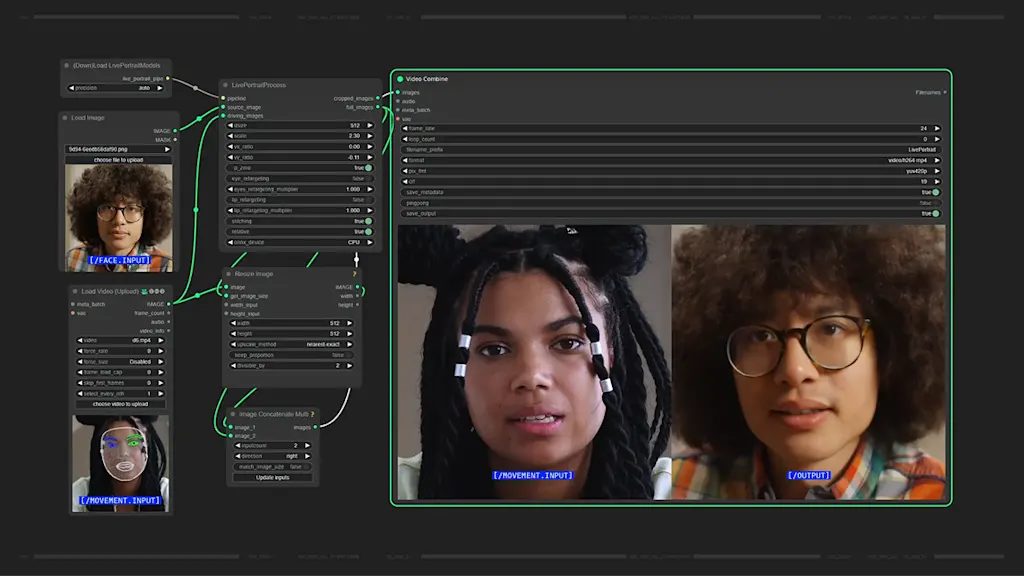Click the images input socket on Video Combine
This screenshot has width=1024, height=576.
point(398,92)
